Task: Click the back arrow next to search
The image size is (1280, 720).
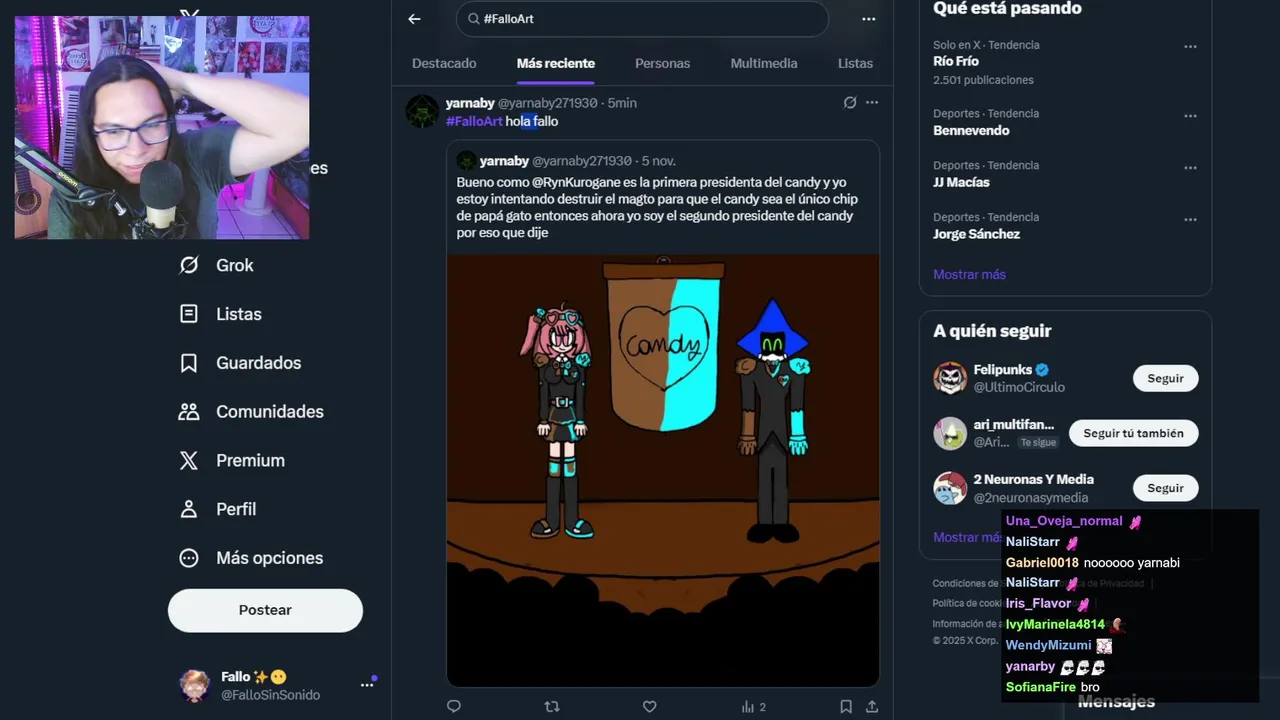Action: [x=414, y=19]
